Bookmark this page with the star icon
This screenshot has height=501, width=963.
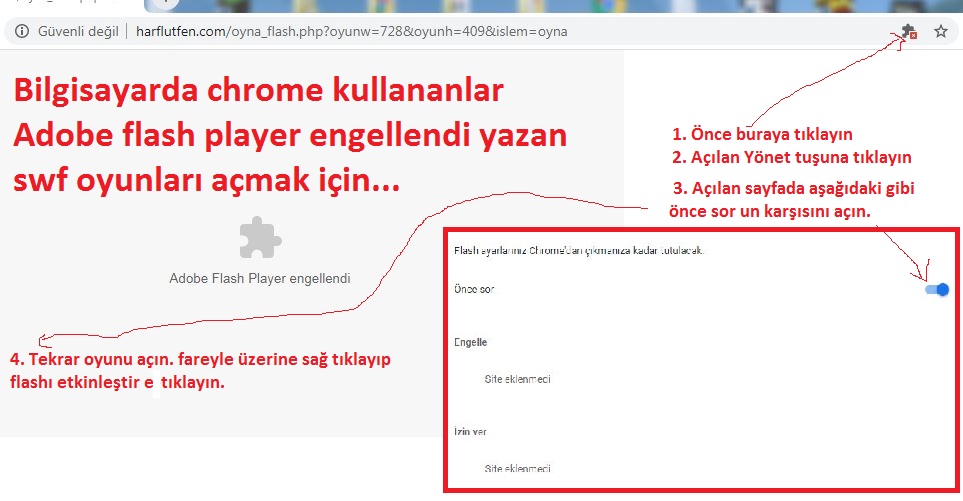point(940,31)
